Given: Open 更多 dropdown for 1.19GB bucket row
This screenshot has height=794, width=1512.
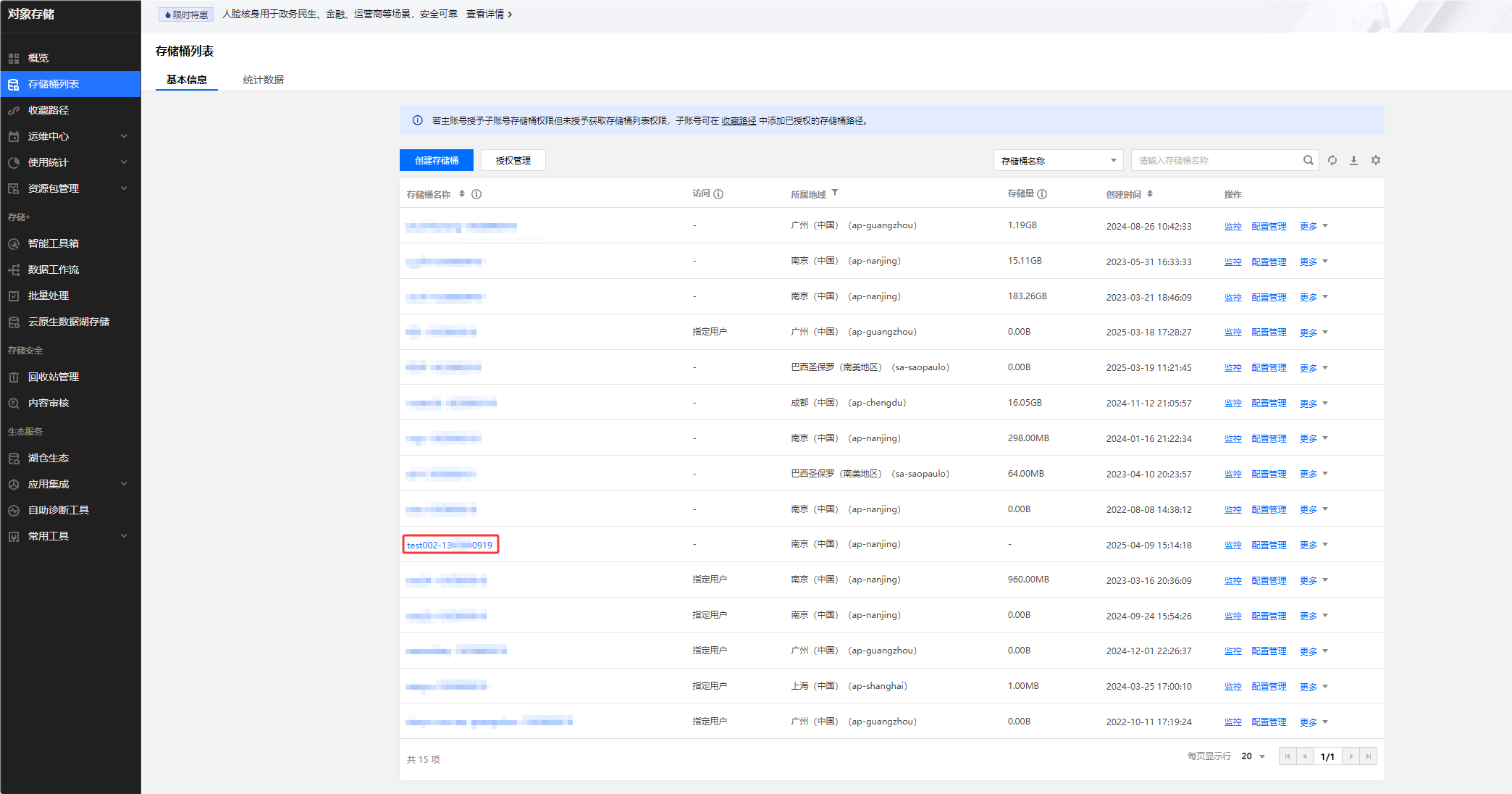Looking at the screenshot, I should point(1314,226).
